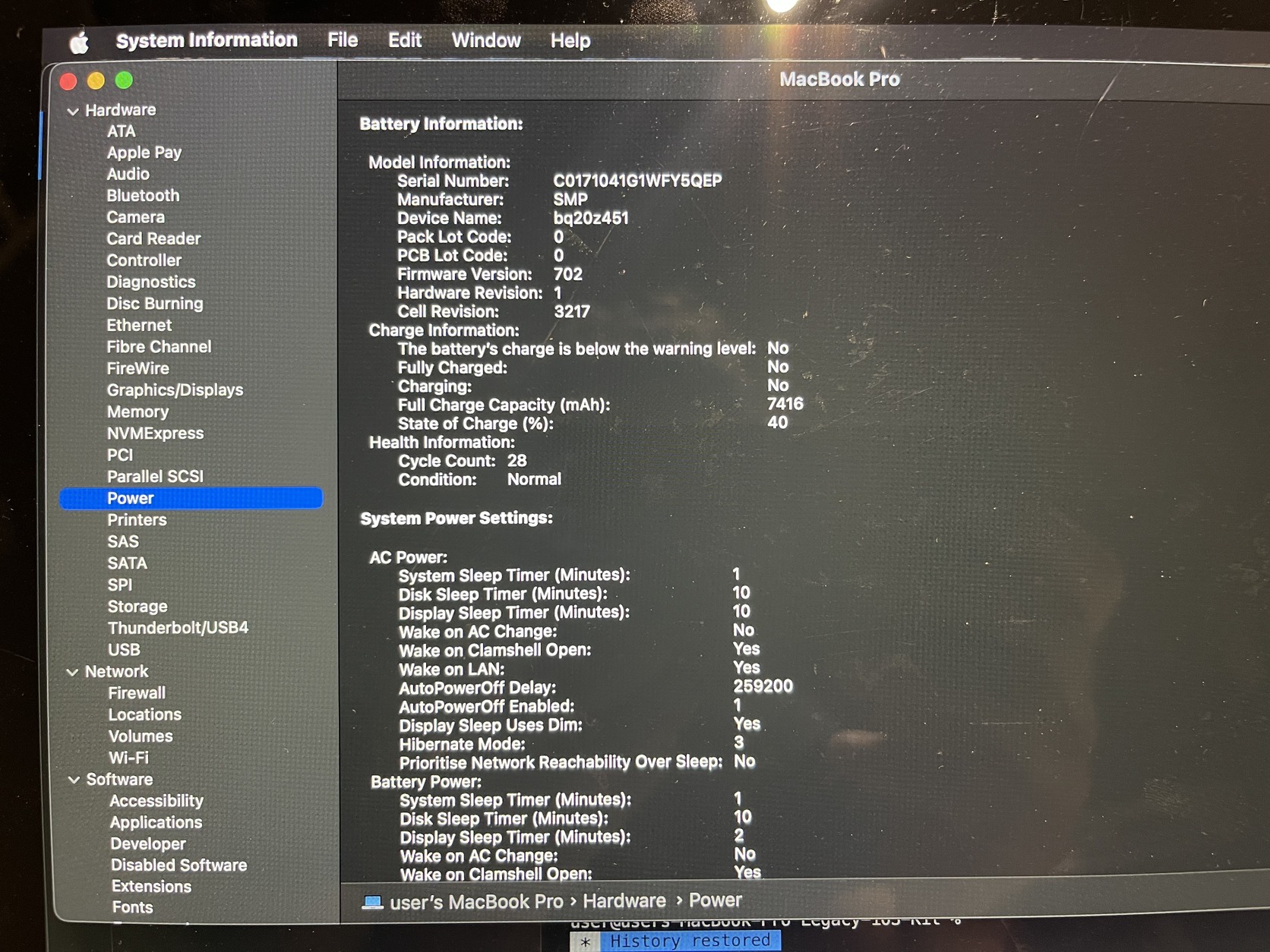Select PCI in the sidebar
Viewport: 1270px width, 952px height.
tap(120, 455)
